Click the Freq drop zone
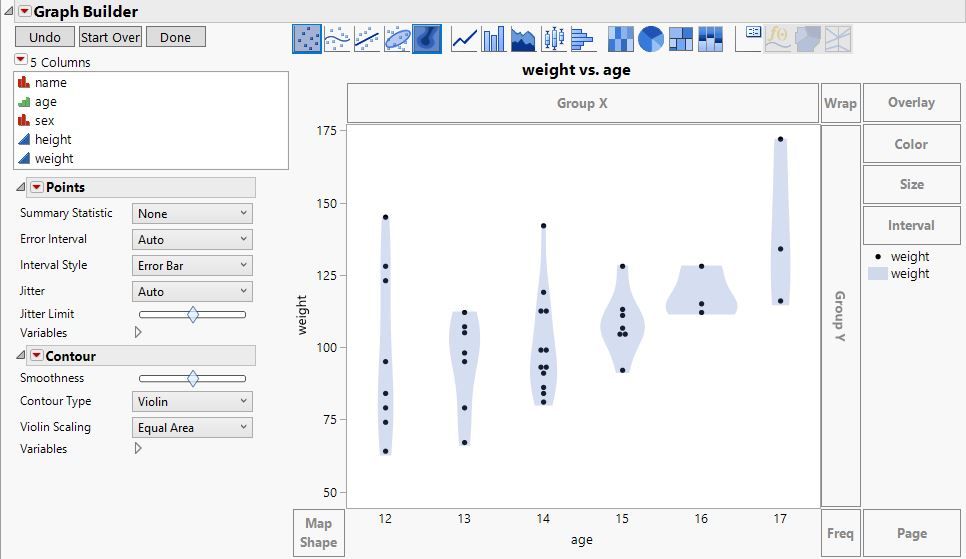 840,533
